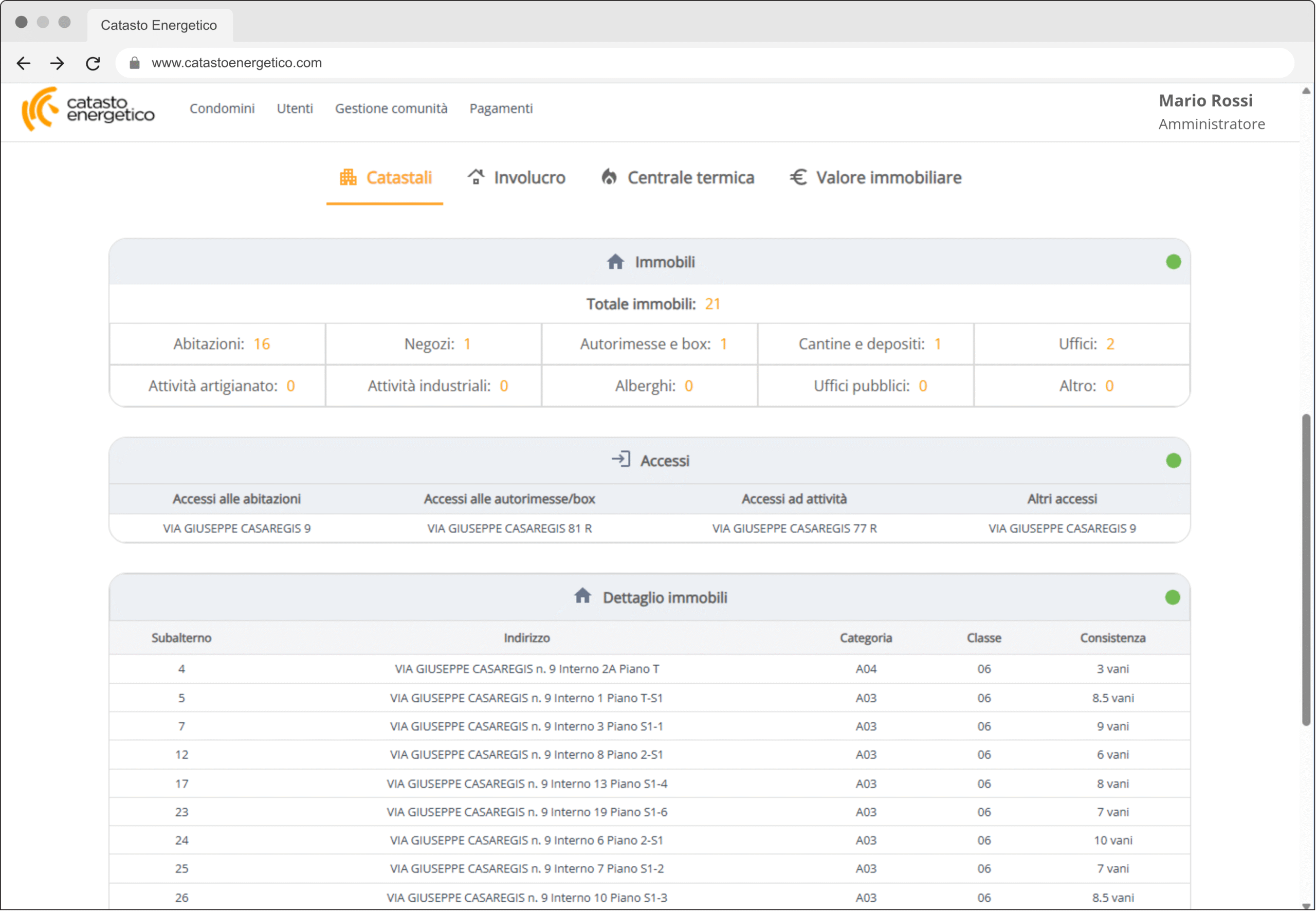Switch to the Centrale termica tab
The height and width of the screenshot is (911, 1316).
pos(678,177)
